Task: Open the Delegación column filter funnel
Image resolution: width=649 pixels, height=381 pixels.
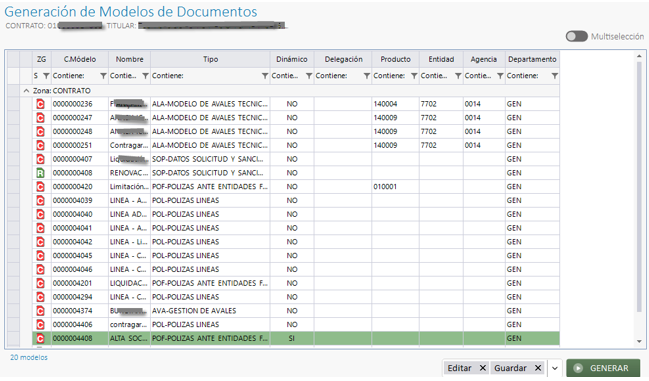Action: coord(367,76)
